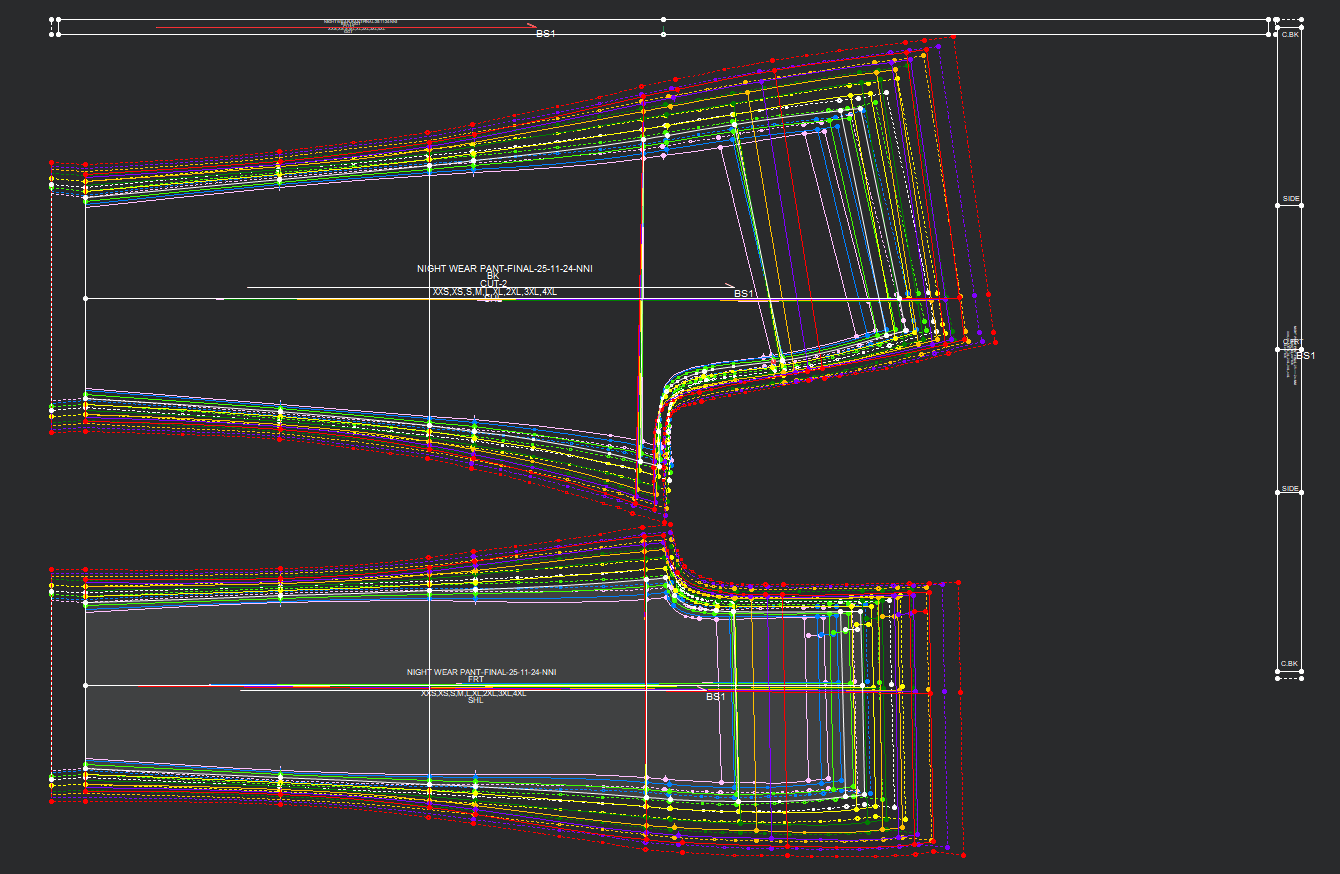Click the BS1 grain label on the back piece
The width and height of the screenshot is (1340, 874).
tap(744, 294)
